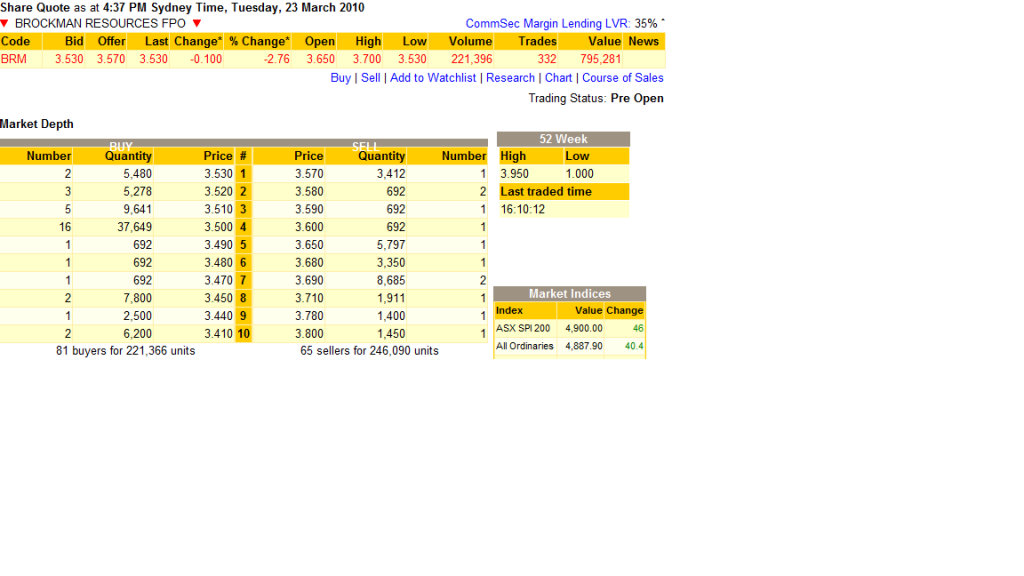The image size is (1024, 576).
Task: Select the Code column header
Action: pos(21,41)
